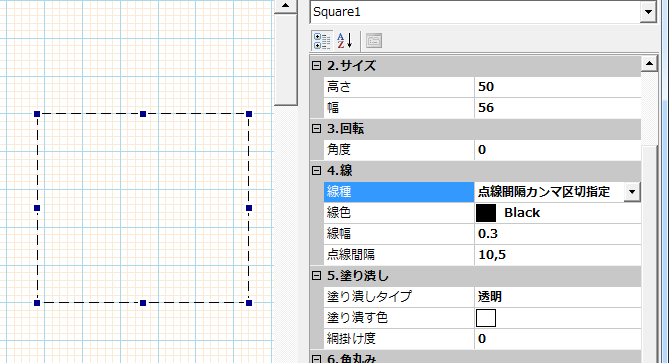
Task: Click the 5.塗り潰し category header text
Action: click(358, 276)
